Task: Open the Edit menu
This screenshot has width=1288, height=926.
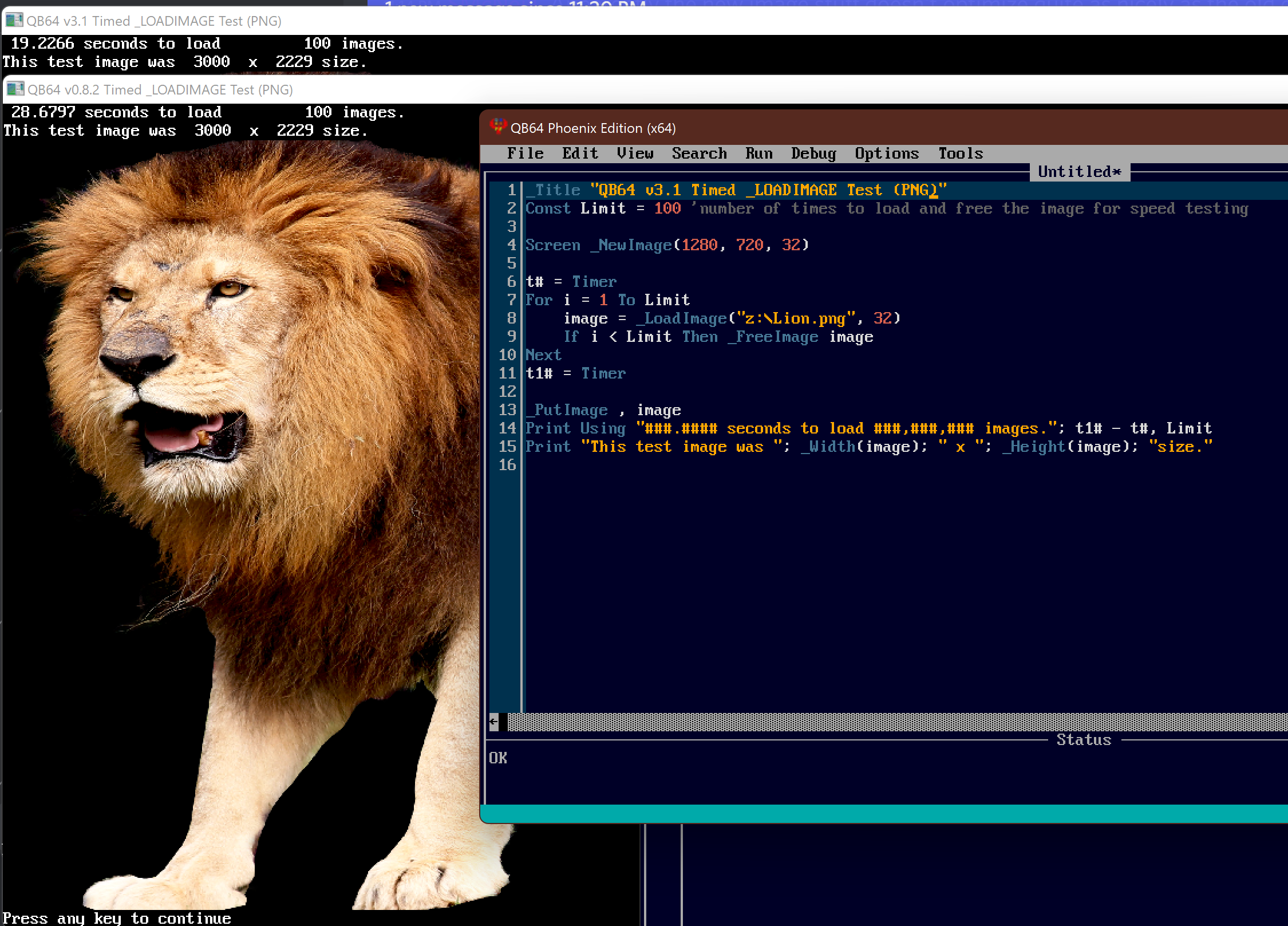Action: tap(580, 153)
